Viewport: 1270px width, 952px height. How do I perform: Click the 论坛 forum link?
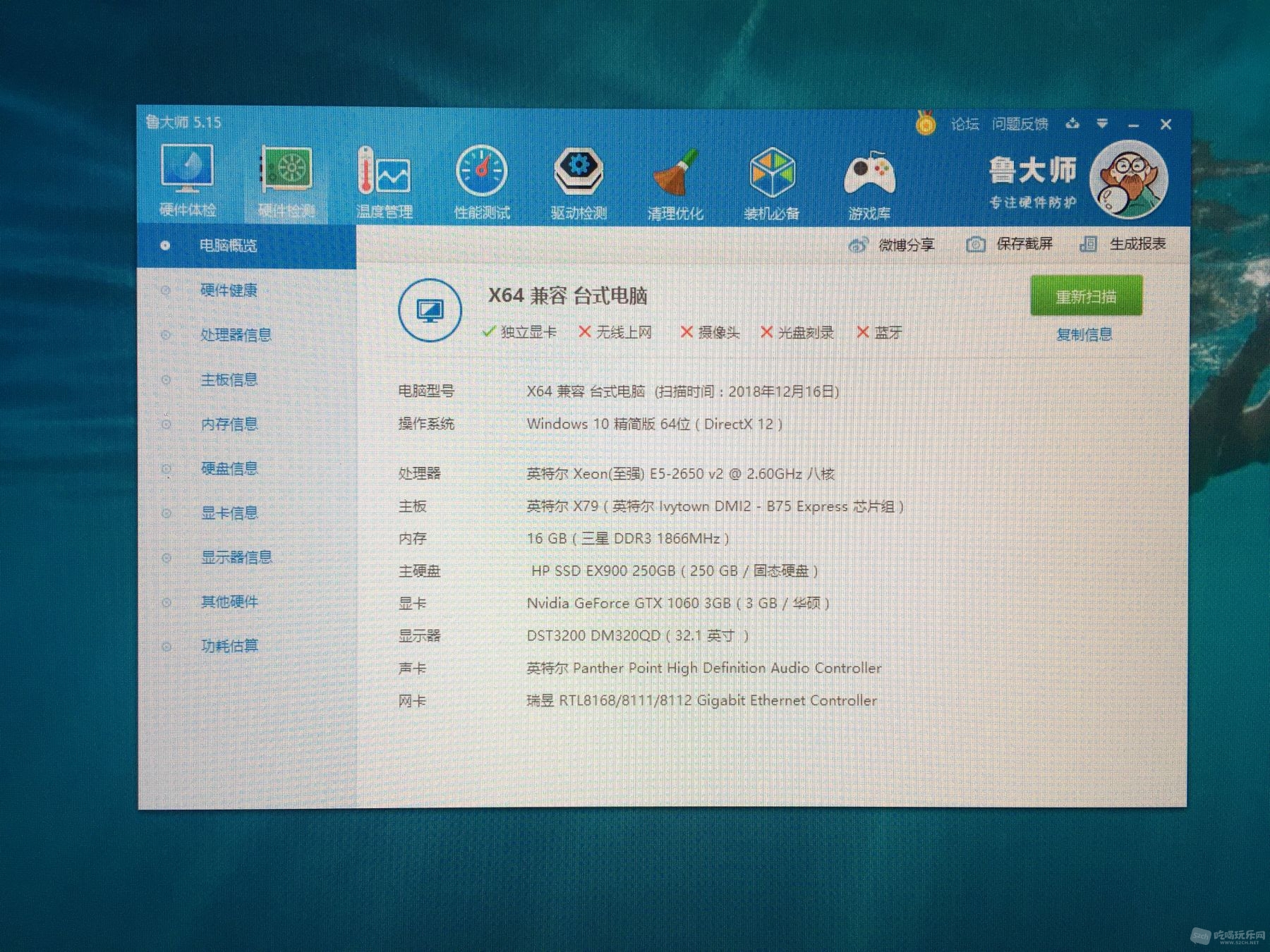(964, 124)
